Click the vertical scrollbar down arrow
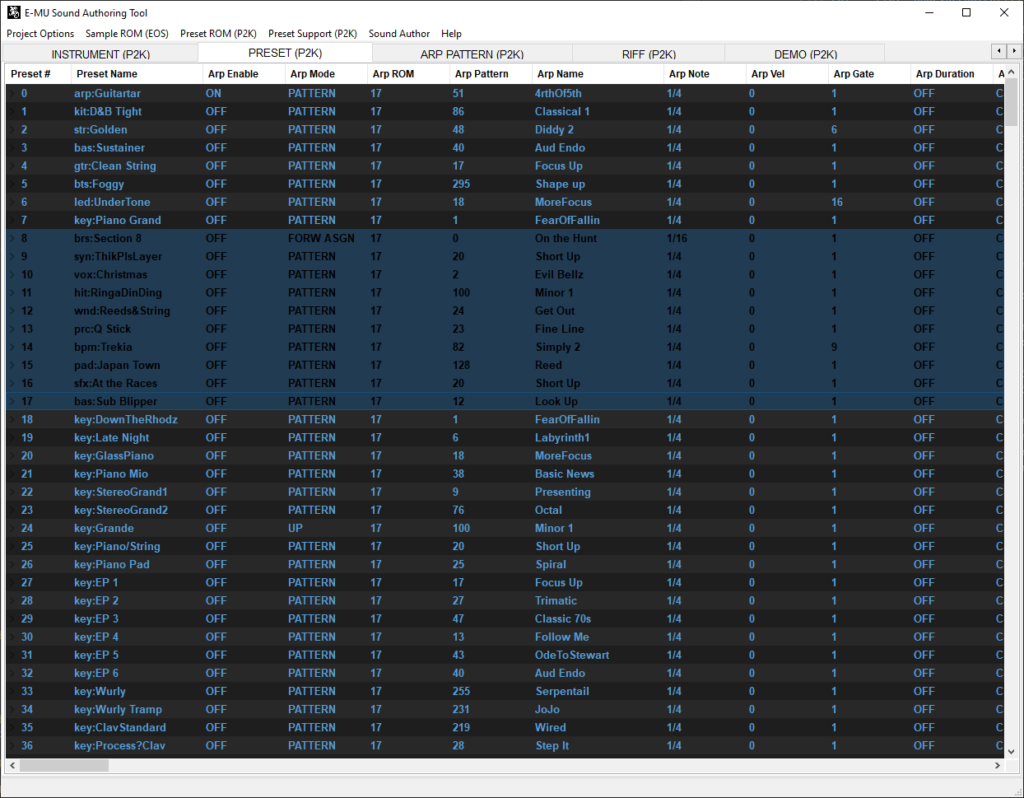The width and height of the screenshot is (1024, 798). (1011, 751)
